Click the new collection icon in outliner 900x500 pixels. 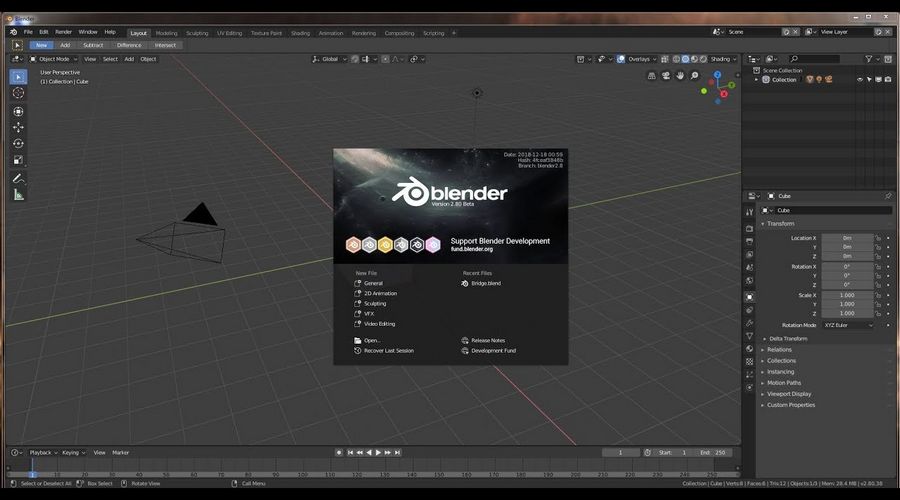[x=888, y=59]
